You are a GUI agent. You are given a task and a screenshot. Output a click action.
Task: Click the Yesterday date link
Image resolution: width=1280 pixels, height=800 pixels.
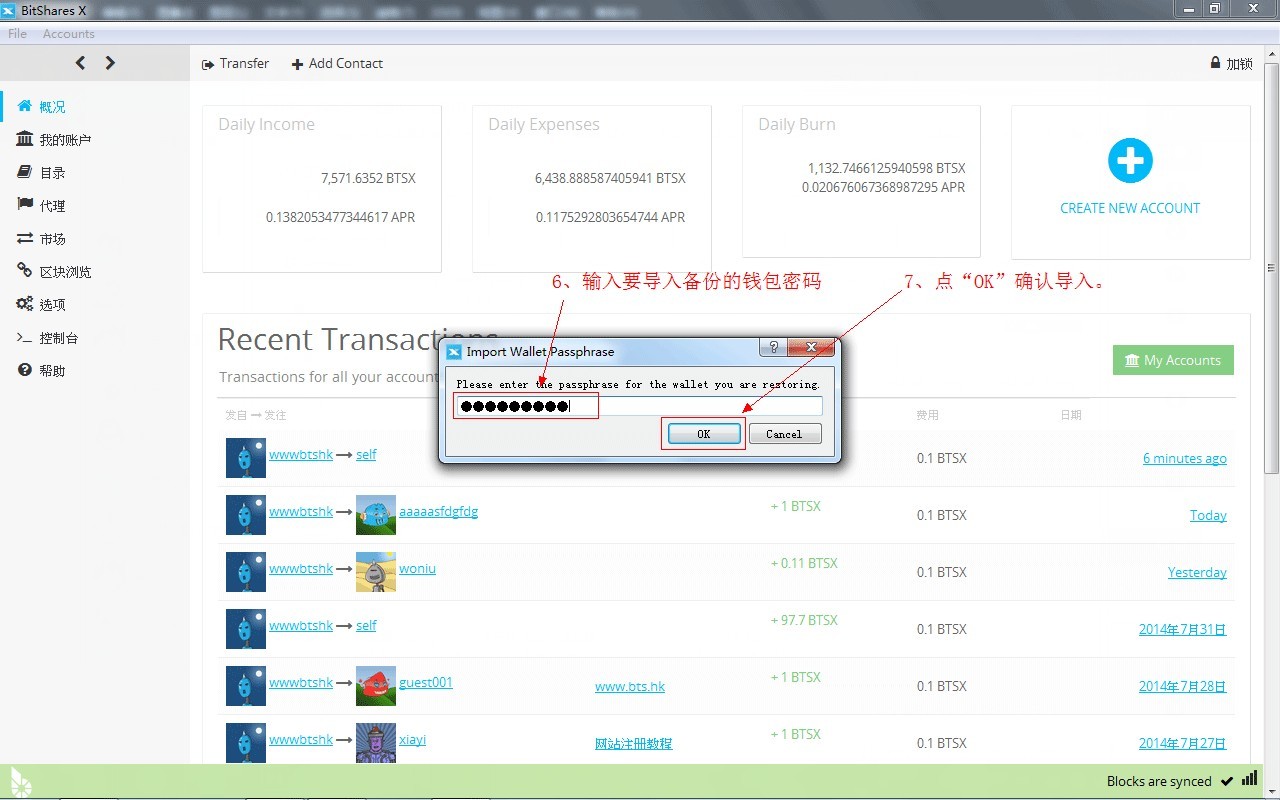tap(1197, 572)
